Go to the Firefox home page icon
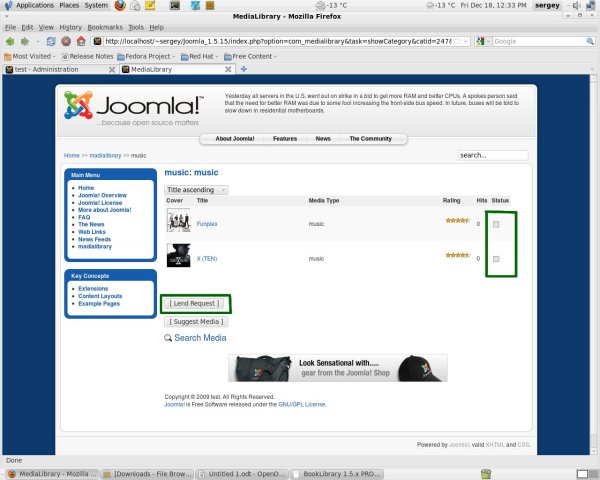Viewport: 600px width, 480px height. click(x=81, y=41)
